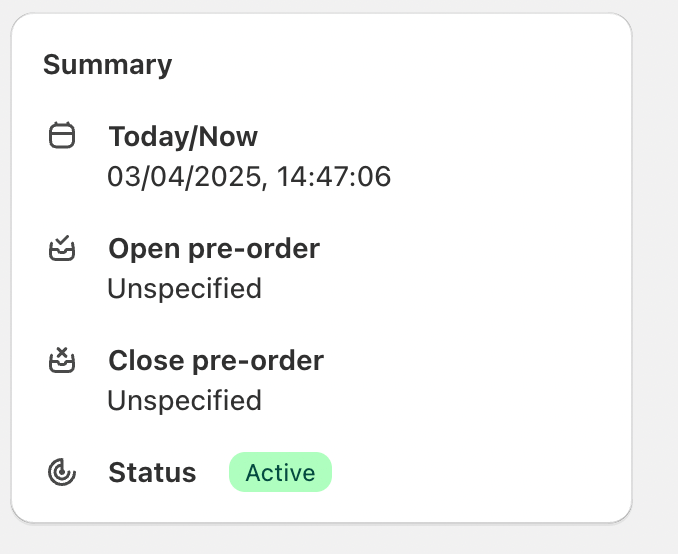This screenshot has width=678, height=554.
Task: Click the Status label text
Action: click(x=152, y=472)
